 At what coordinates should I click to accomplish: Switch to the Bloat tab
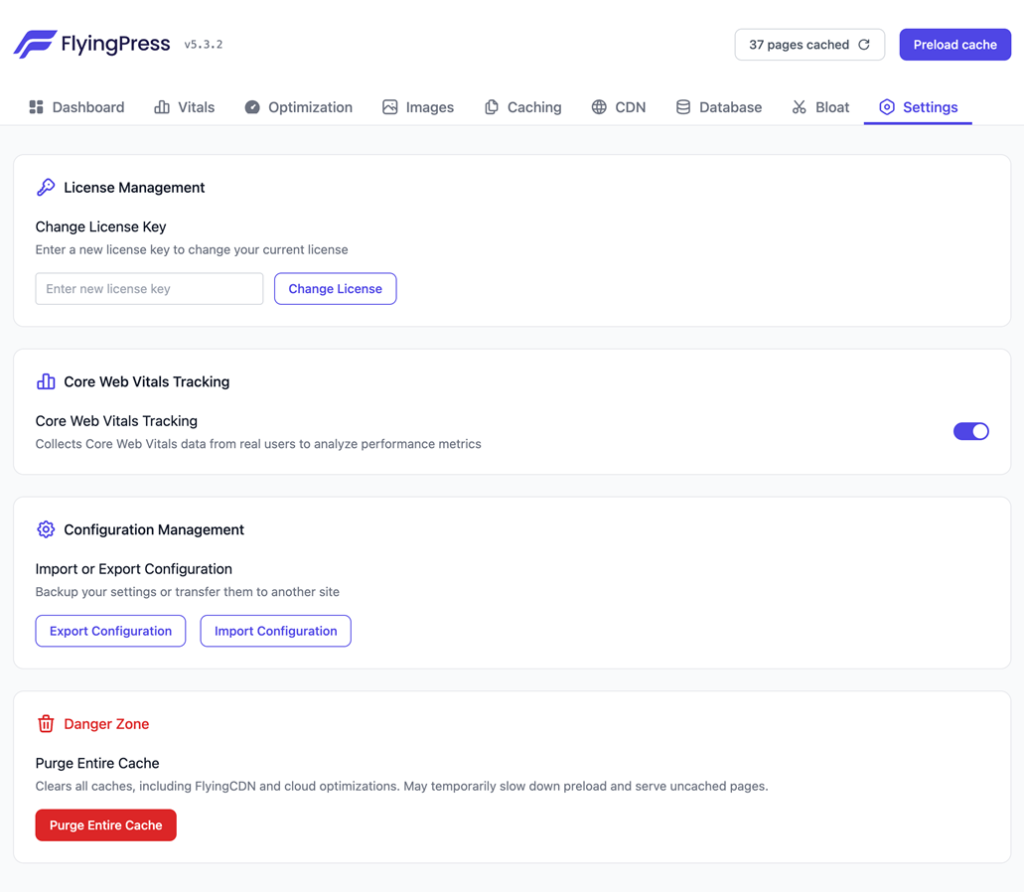(x=820, y=107)
